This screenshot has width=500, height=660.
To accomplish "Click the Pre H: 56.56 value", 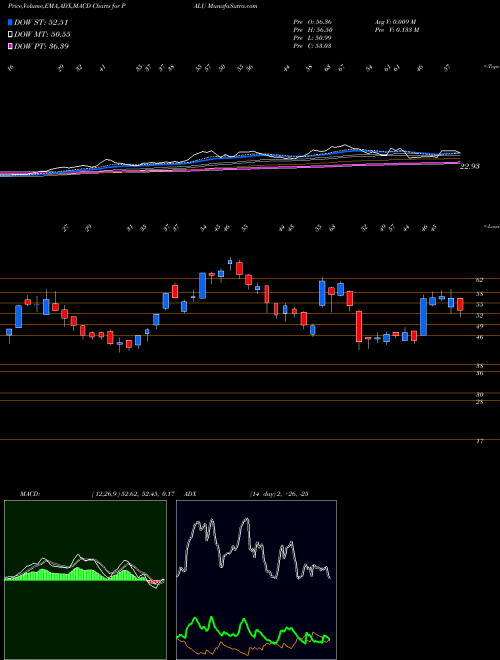I will coord(313,30).
